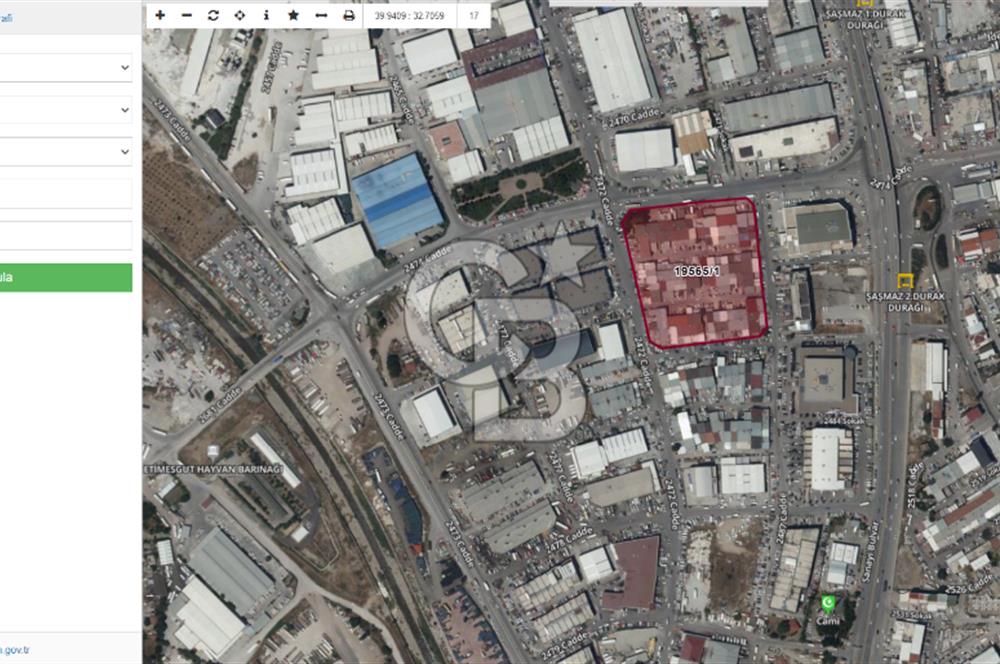Click the green Cami mosque marker
1000x664 pixels.
click(828, 603)
